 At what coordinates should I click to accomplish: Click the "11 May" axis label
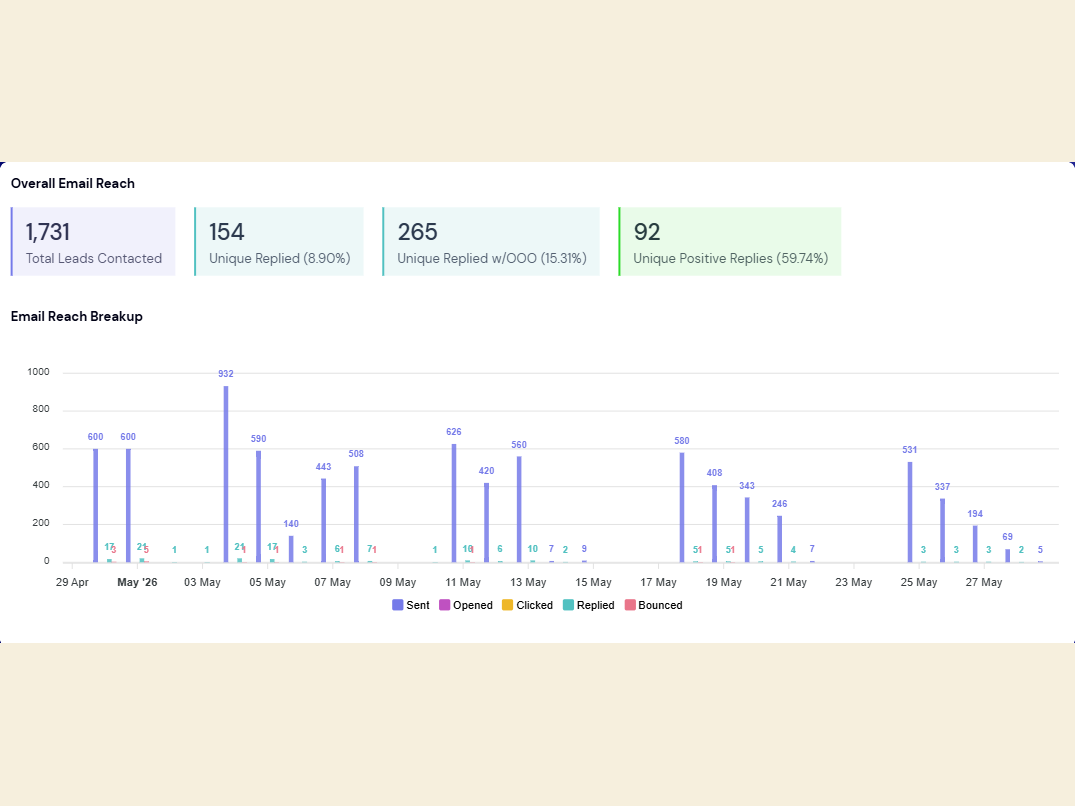(463, 583)
